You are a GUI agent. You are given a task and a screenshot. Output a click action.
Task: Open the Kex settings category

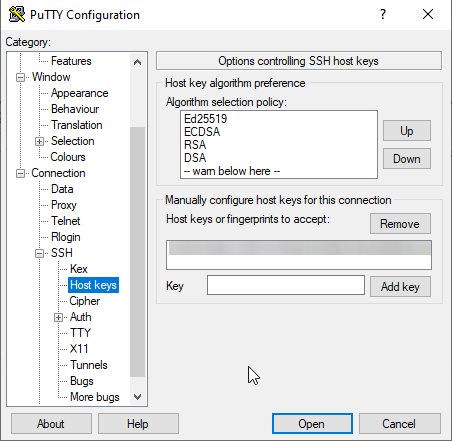pyautogui.click(x=79, y=269)
